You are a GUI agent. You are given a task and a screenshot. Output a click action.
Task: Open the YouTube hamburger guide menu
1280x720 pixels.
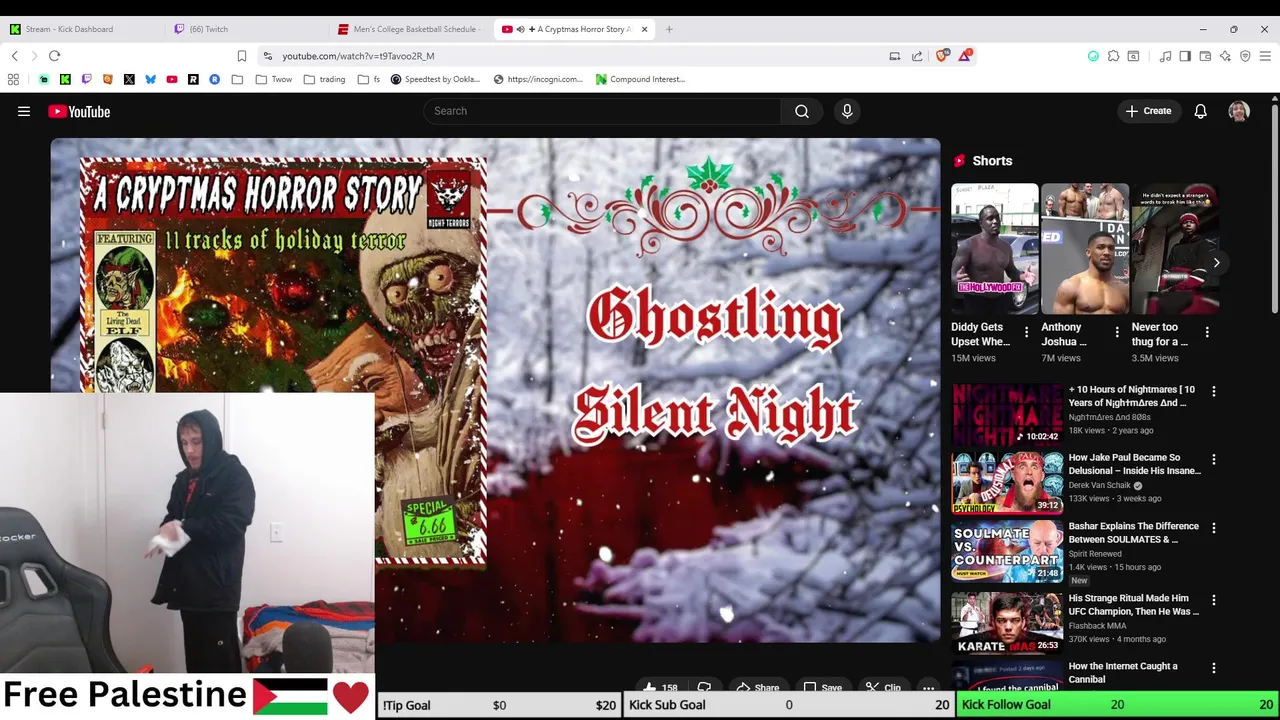[x=24, y=111]
